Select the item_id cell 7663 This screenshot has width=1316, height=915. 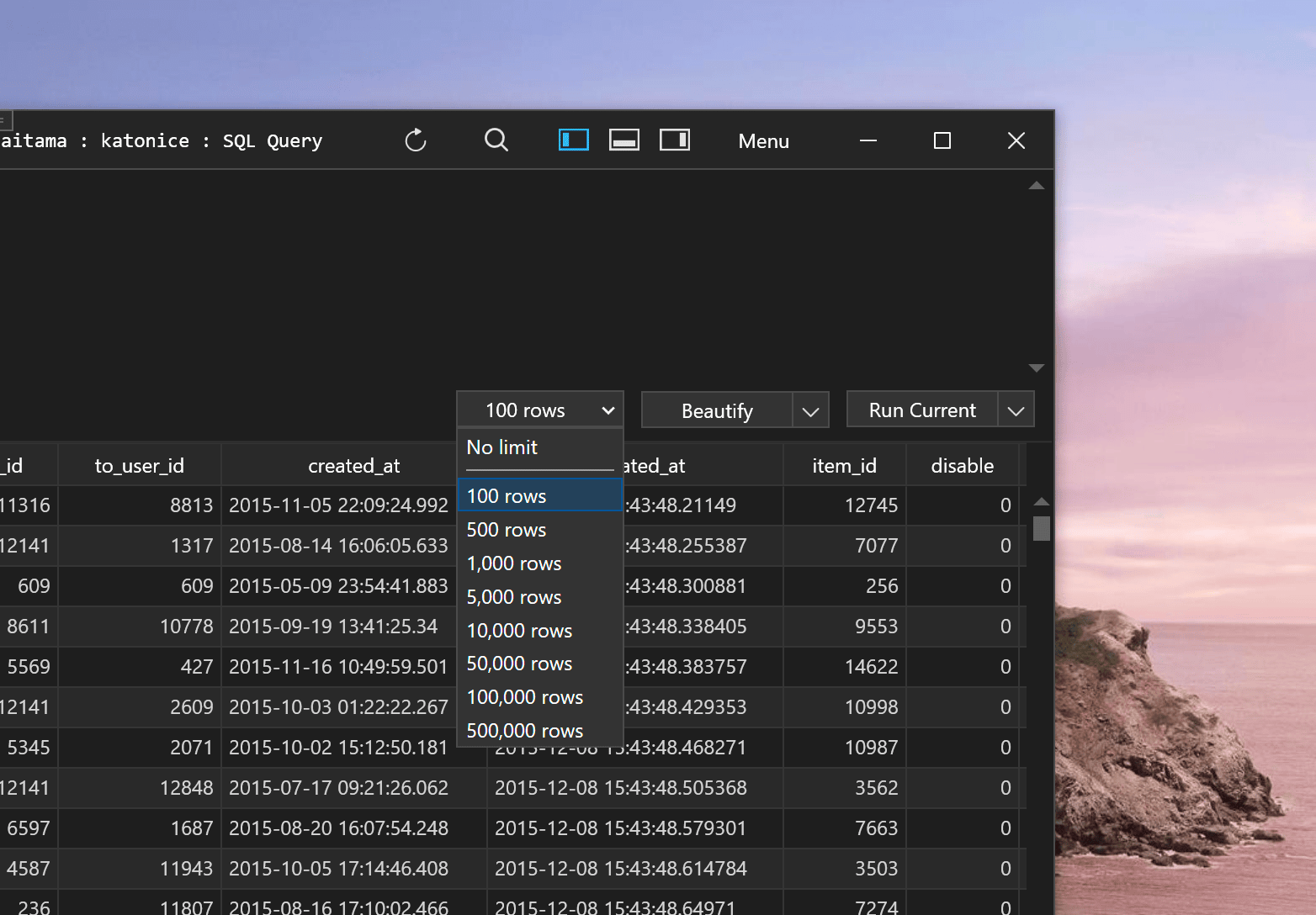point(845,828)
